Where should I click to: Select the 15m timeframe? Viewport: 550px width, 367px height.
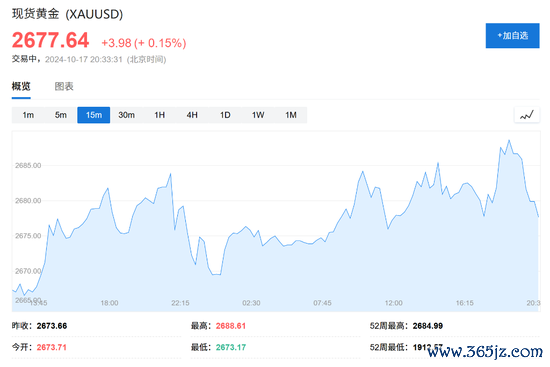[94, 115]
